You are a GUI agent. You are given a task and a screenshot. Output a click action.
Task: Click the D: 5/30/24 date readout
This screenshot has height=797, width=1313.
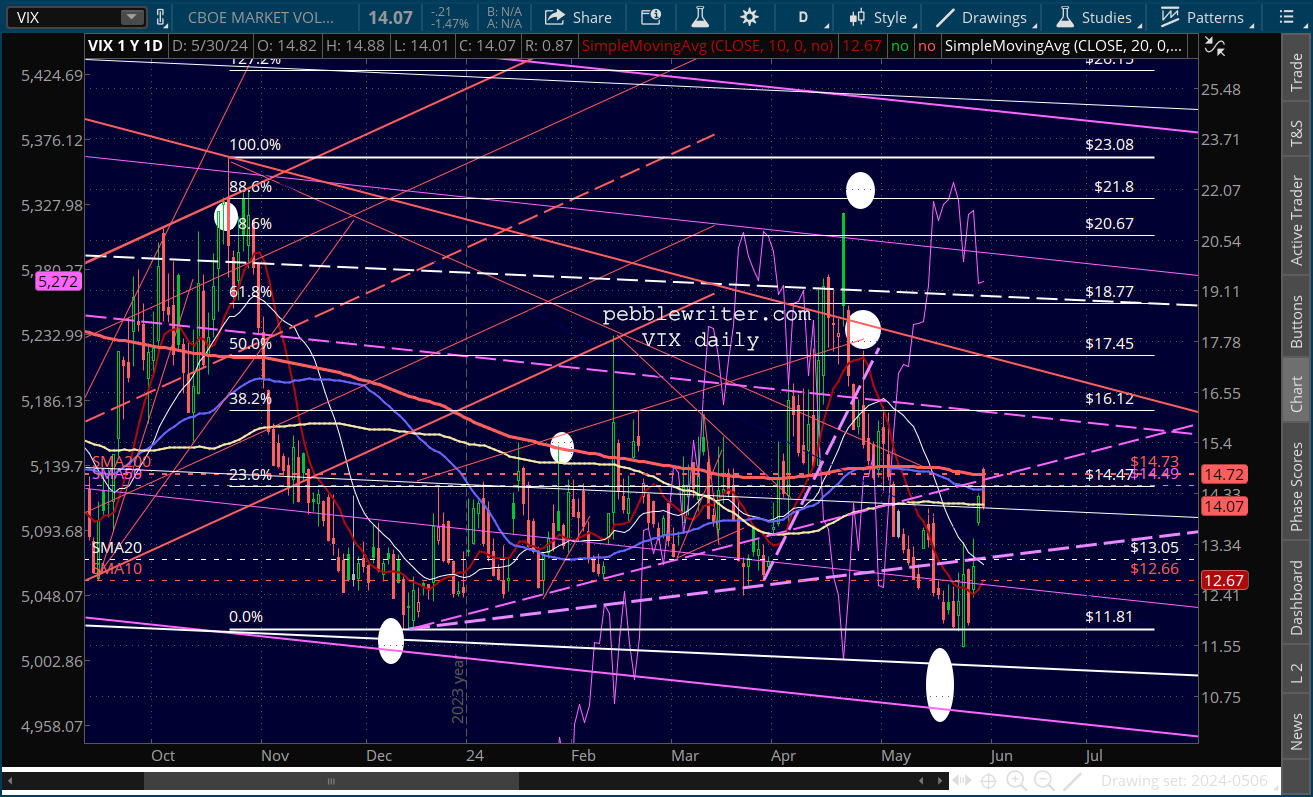[209, 45]
